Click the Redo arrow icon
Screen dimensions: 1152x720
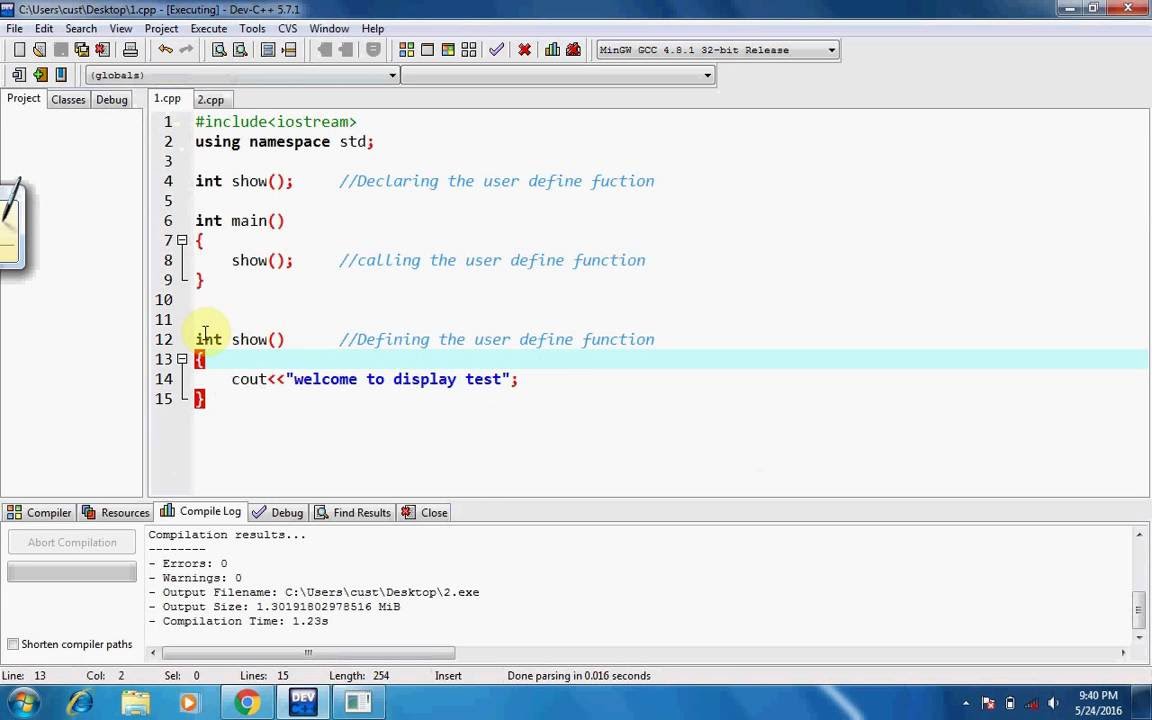(186, 50)
